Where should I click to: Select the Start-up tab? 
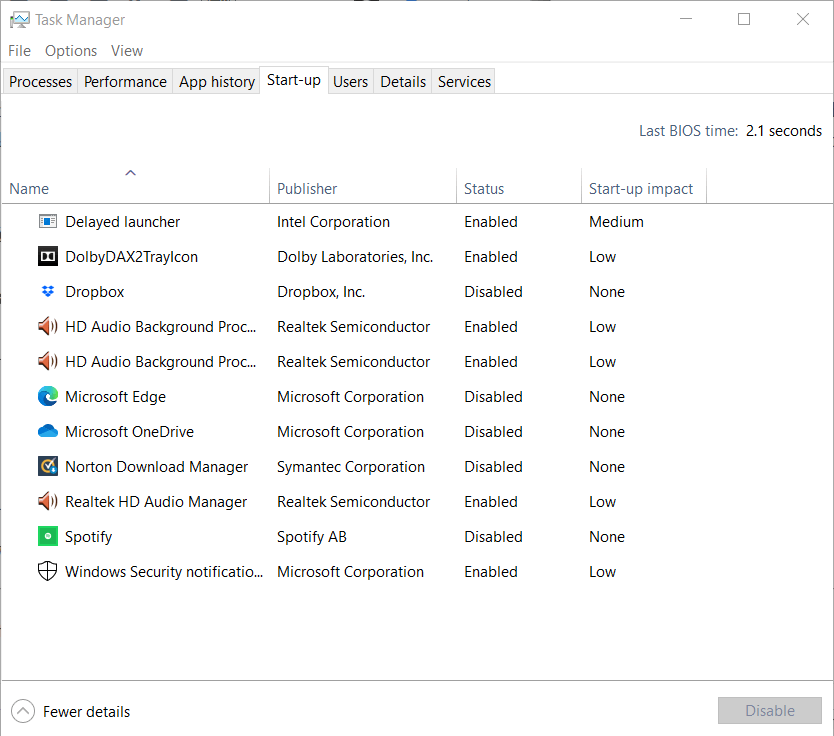point(294,80)
